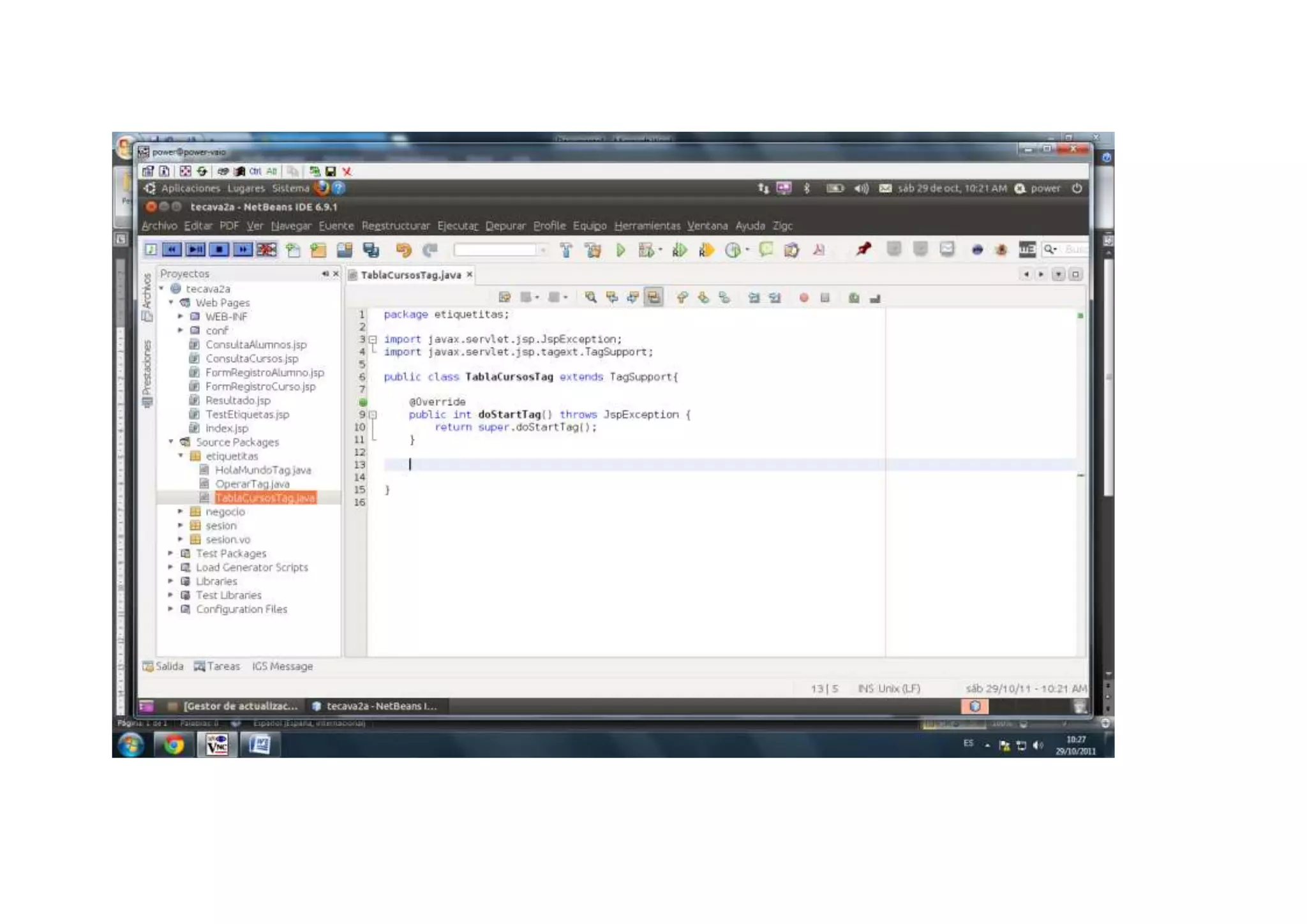Image resolution: width=1307 pixels, height=924 pixels.
Task: Click the Undo arrow in toolbar
Action: [403, 250]
